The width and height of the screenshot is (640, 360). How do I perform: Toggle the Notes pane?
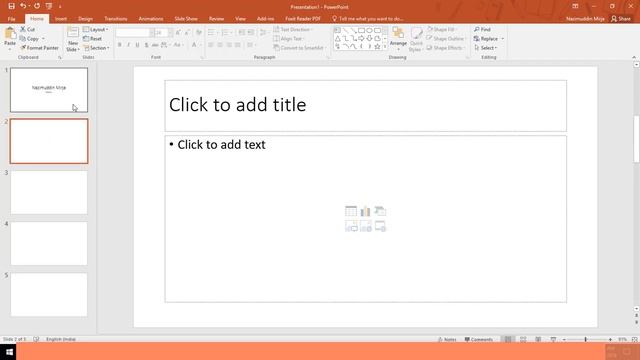pyautogui.click(x=447, y=339)
